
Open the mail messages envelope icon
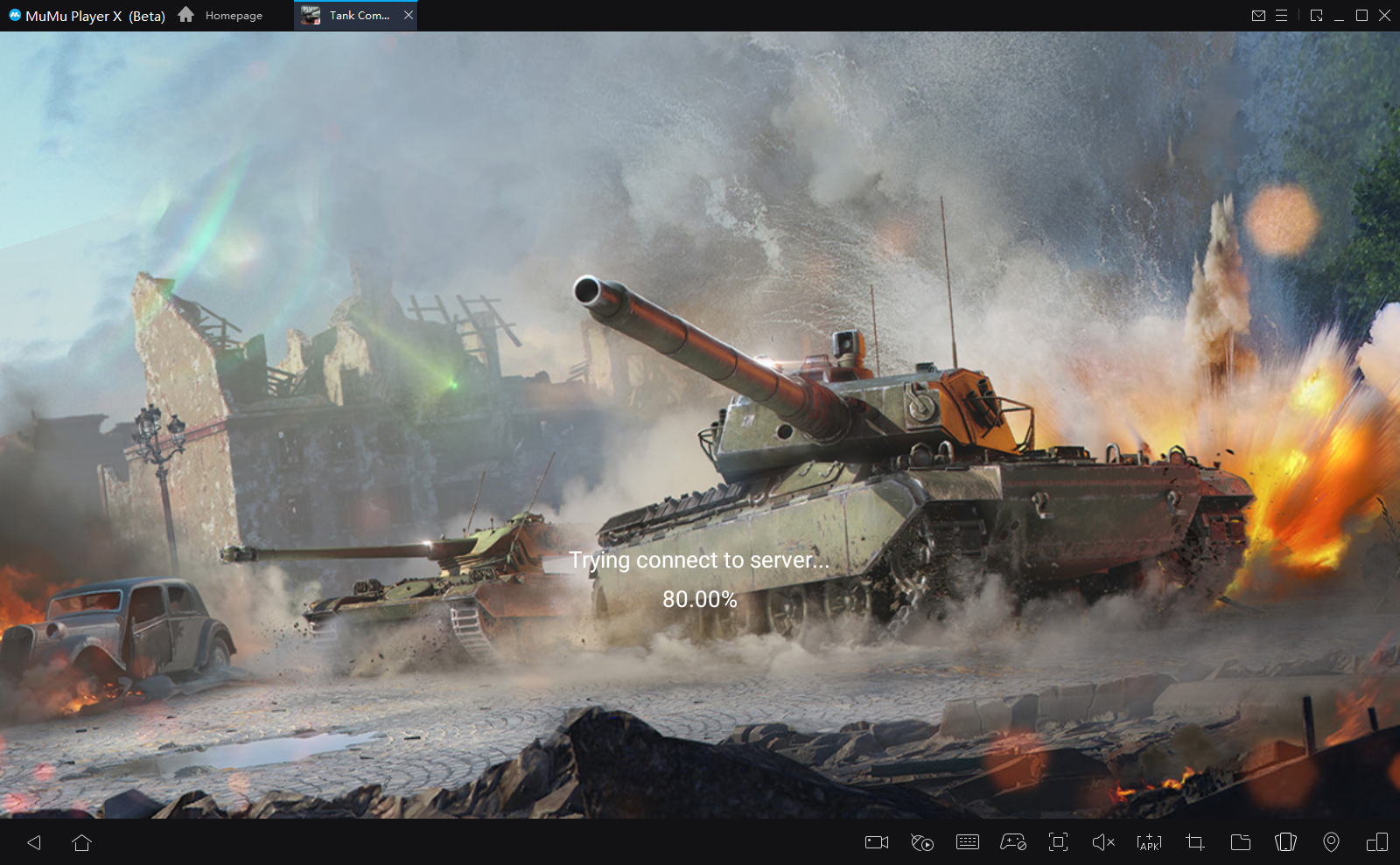point(1258,16)
